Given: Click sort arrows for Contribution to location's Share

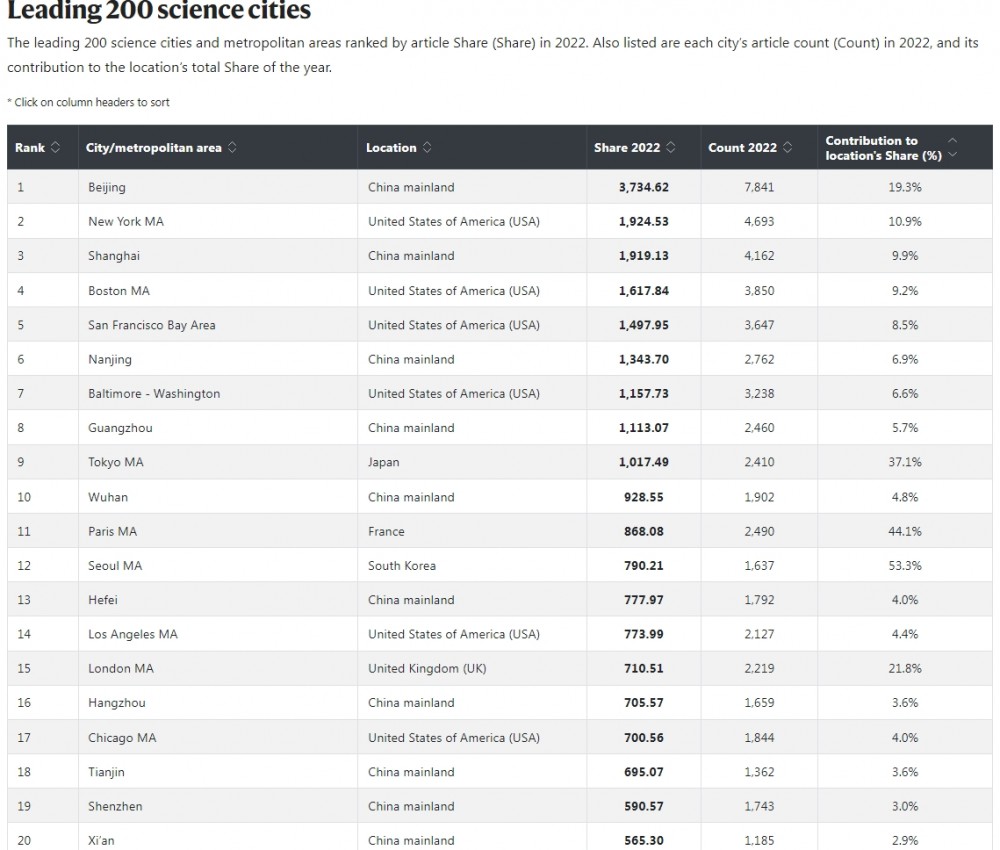Looking at the screenshot, I should coord(952,148).
